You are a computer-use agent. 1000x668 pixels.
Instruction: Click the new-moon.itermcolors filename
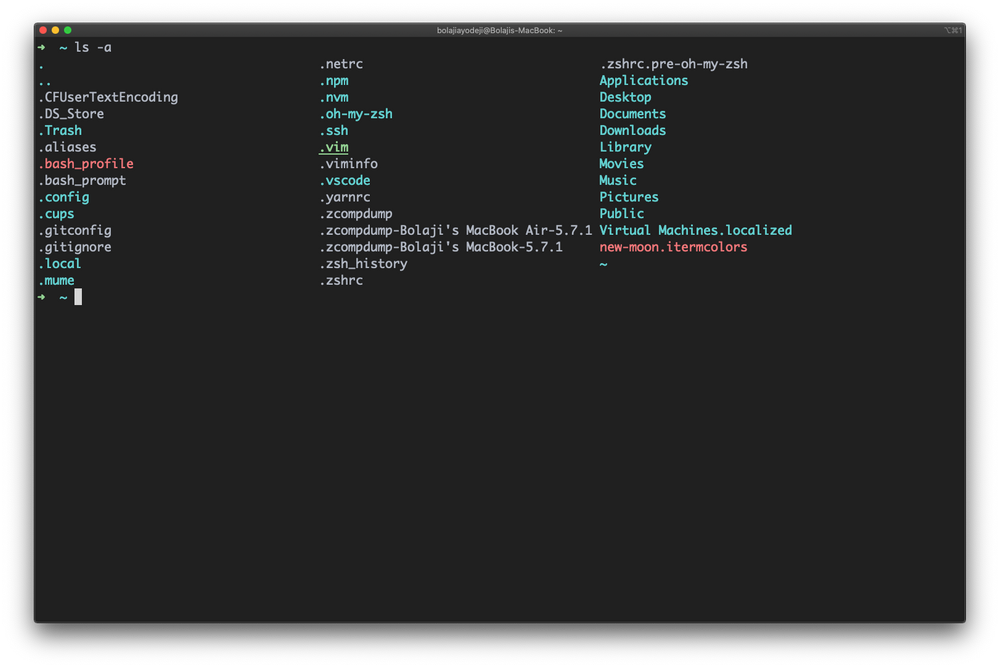pyautogui.click(x=668, y=246)
